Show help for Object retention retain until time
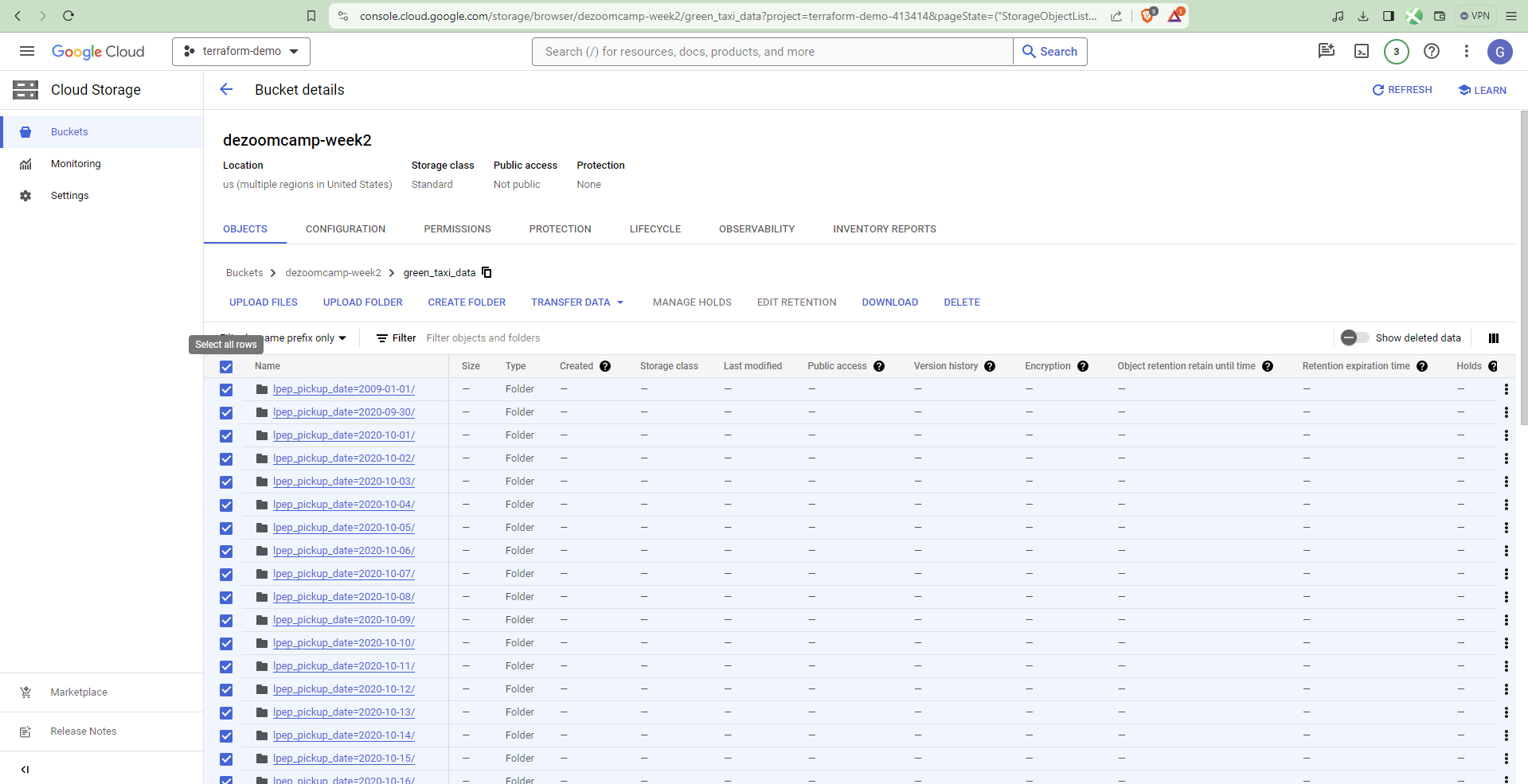Screen dimensions: 1528x784 click(1268, 366)
